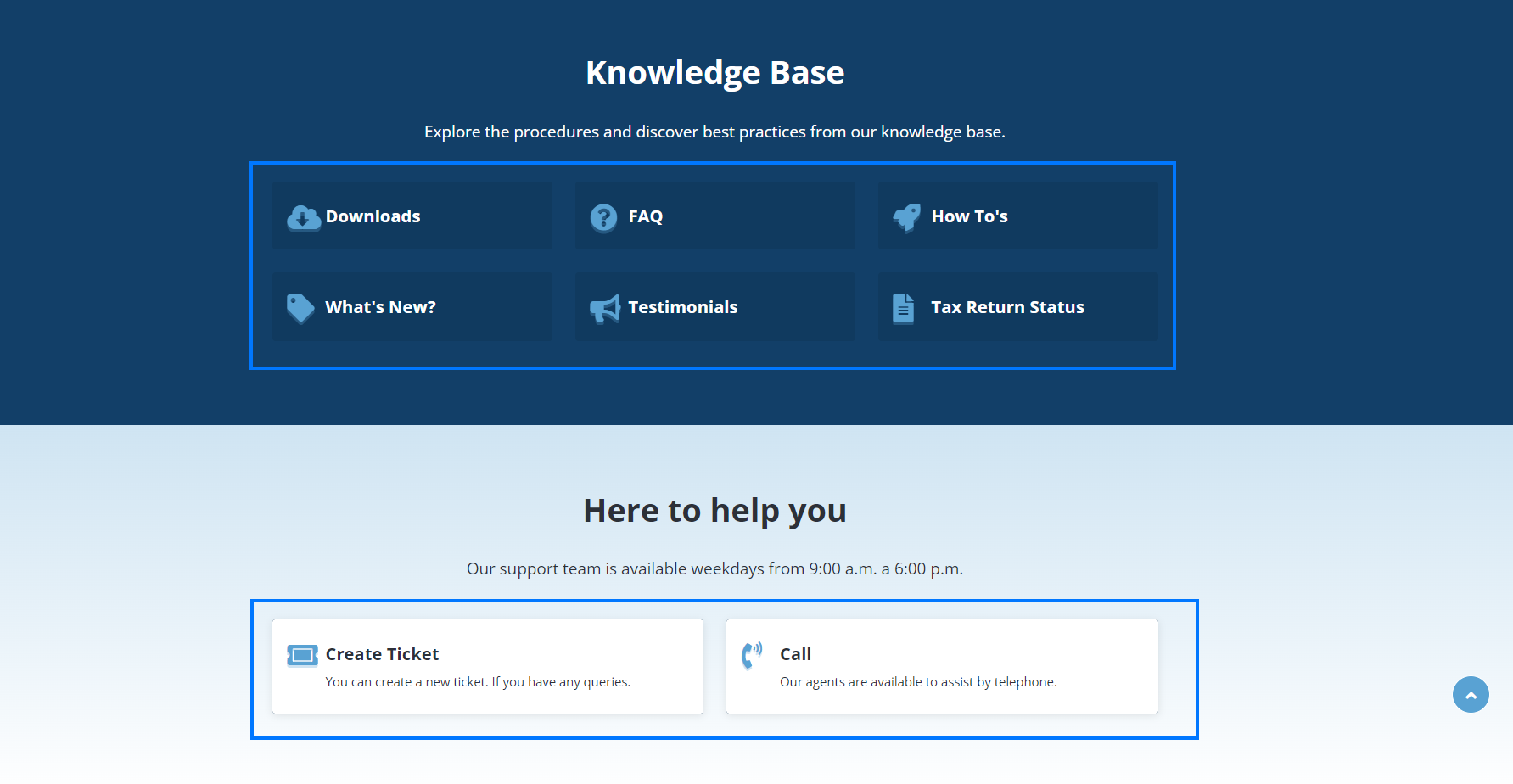This screenshot has width=1513, height=784.
Task: Click the Downloads cloud icon
Action: (303, 218)
